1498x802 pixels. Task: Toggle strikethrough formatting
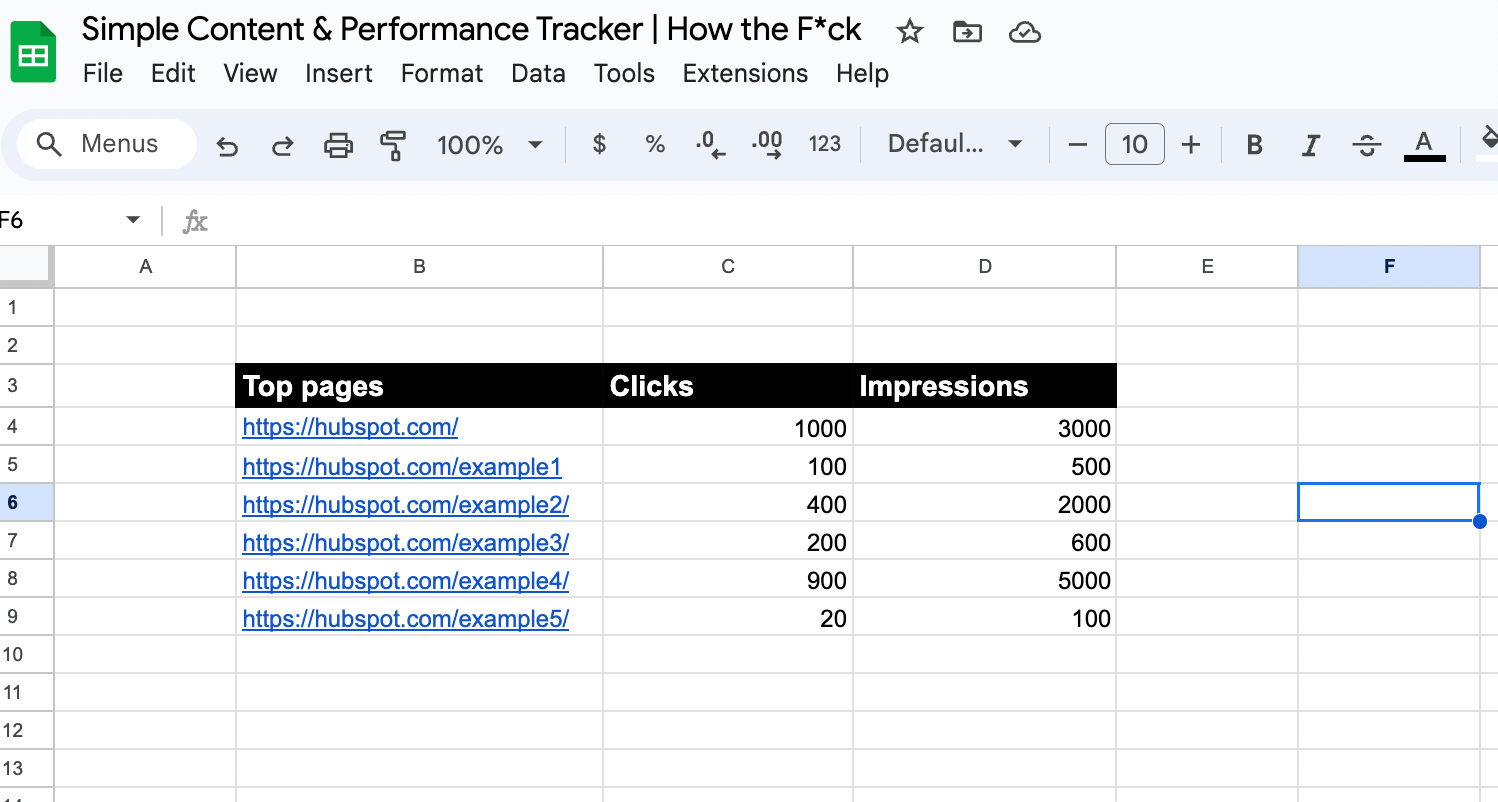pos(1366,145)
